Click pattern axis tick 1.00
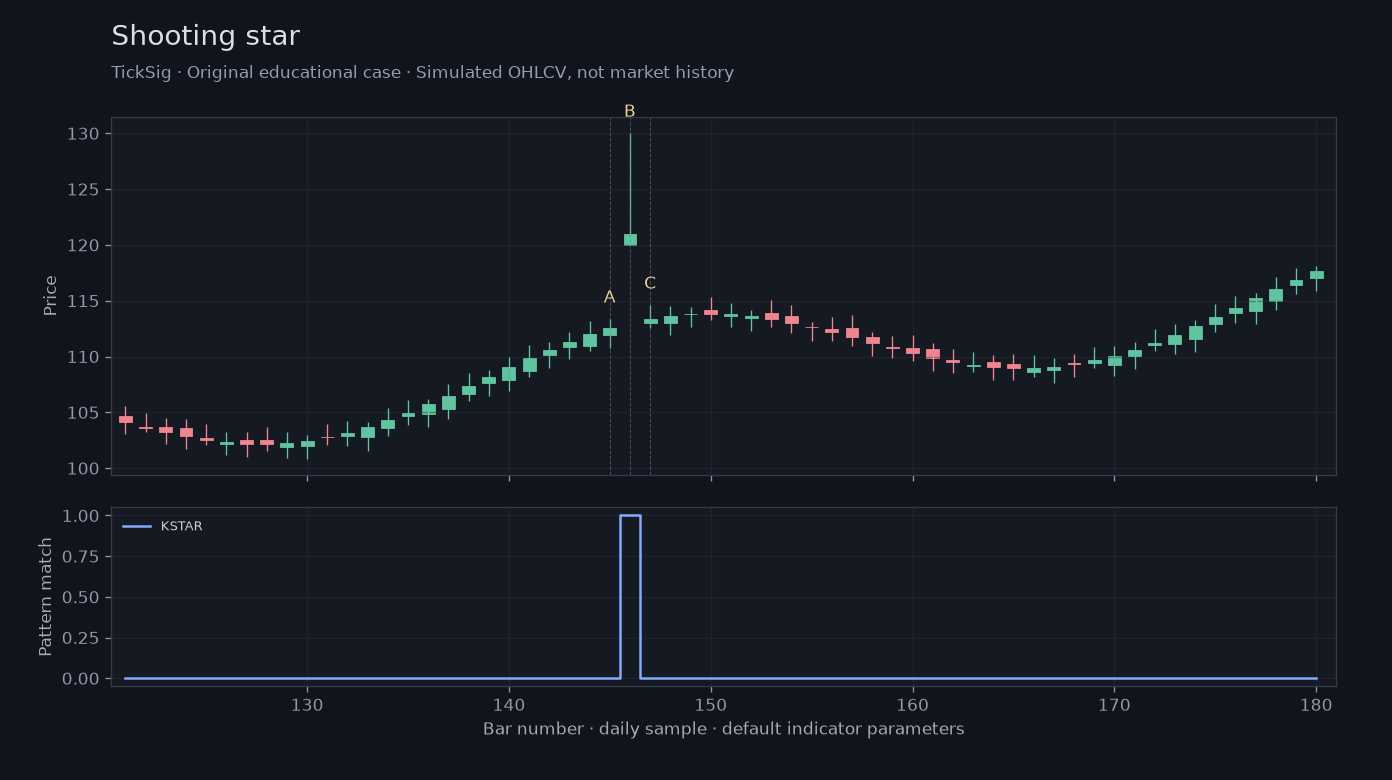 (82, 516)
